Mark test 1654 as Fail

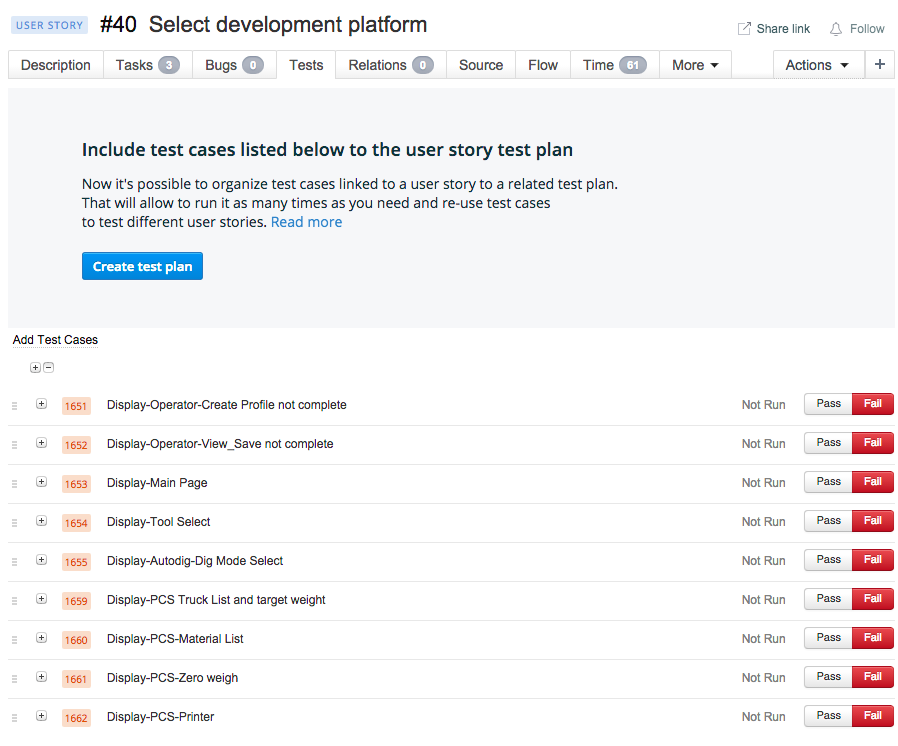[x=873, y=520]
